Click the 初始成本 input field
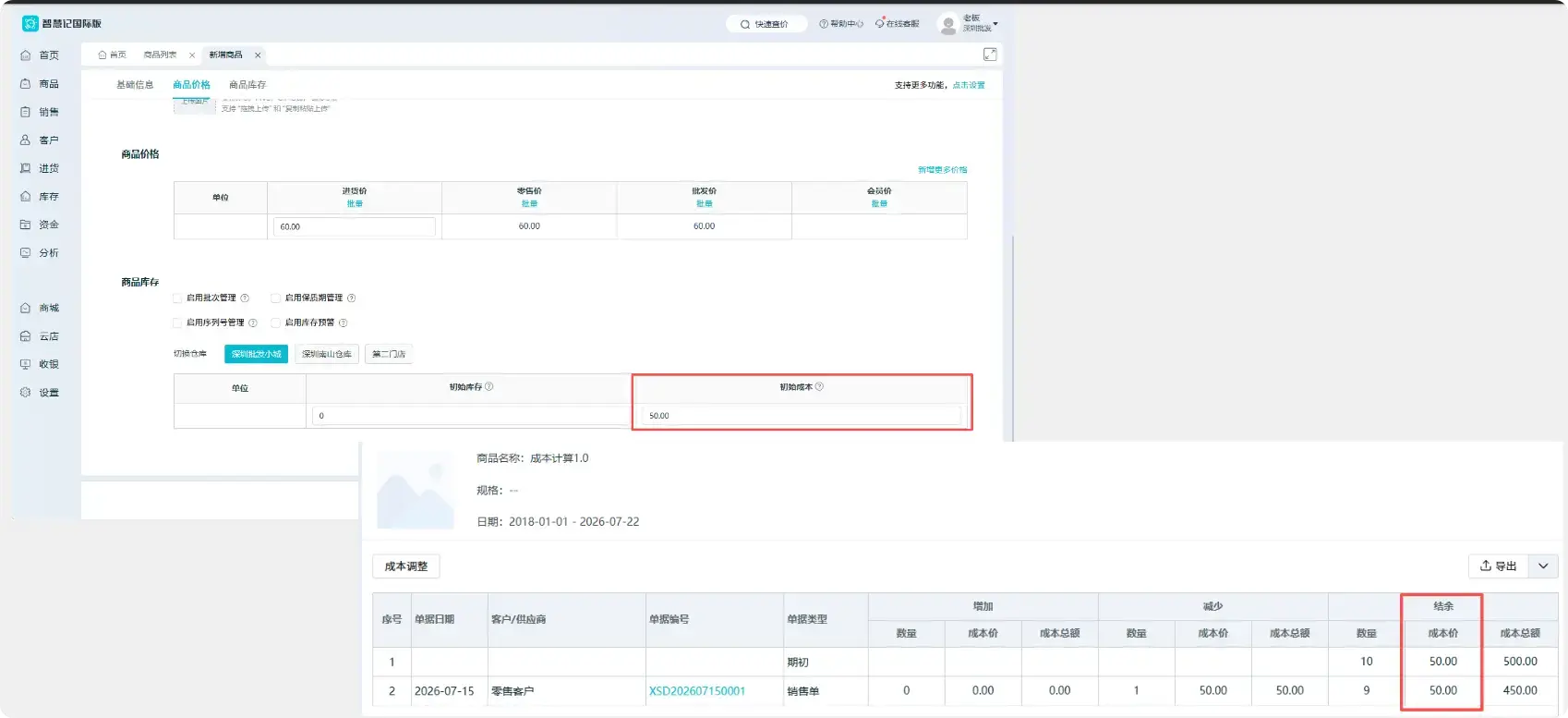This screenshot has height=718, width=1568. click(802, 416)
